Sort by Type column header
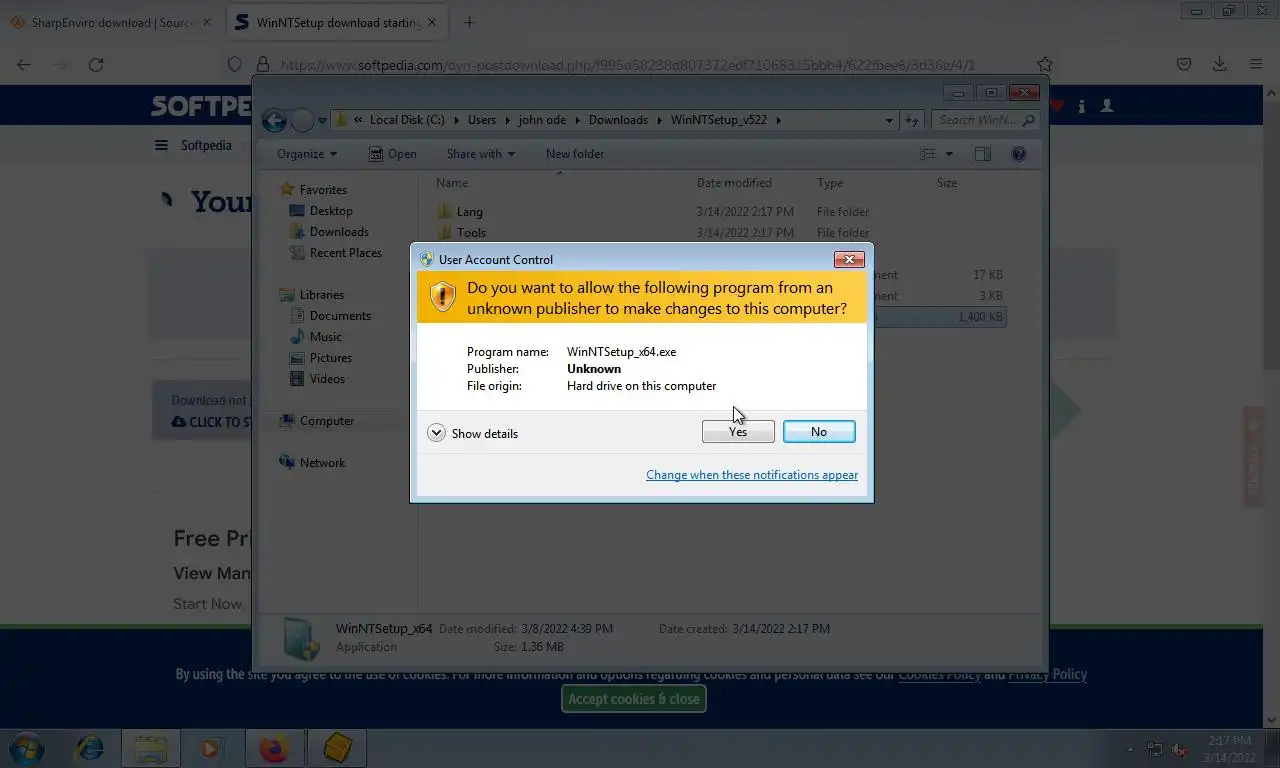Viewport: 1280px width, 768px height. click(x=830, y=183)
